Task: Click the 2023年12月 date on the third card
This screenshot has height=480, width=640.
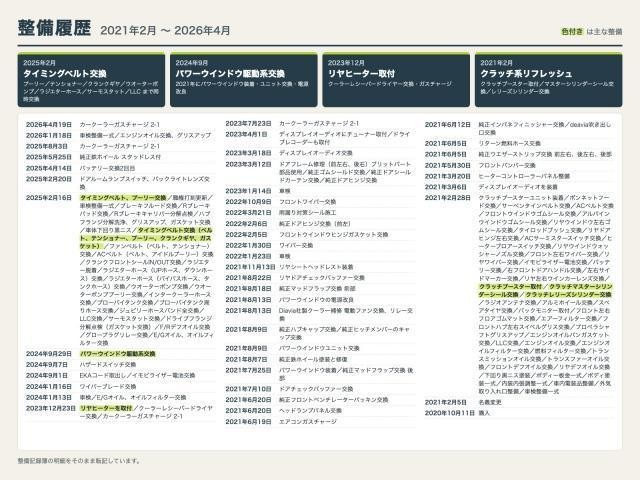Action: [346, 63]
